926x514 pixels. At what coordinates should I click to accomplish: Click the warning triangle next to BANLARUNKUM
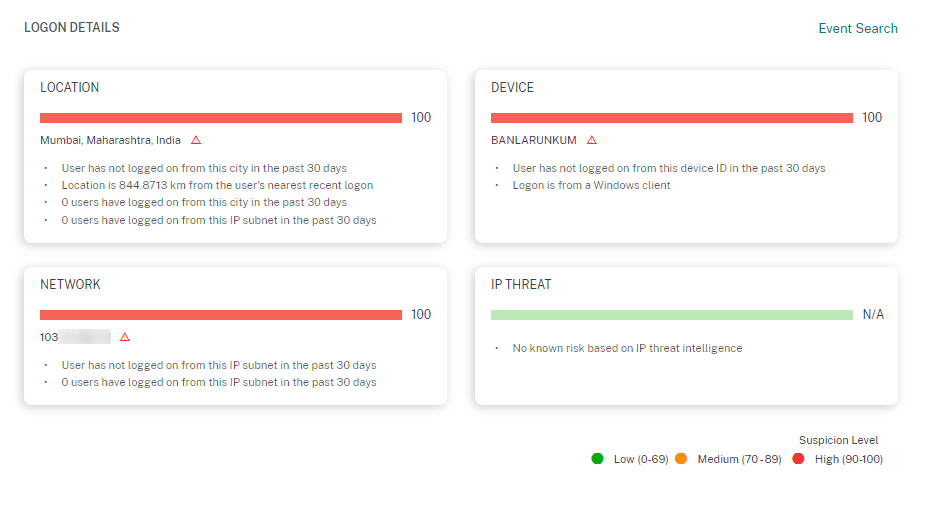pyautogui.click(x=592, y=140)
